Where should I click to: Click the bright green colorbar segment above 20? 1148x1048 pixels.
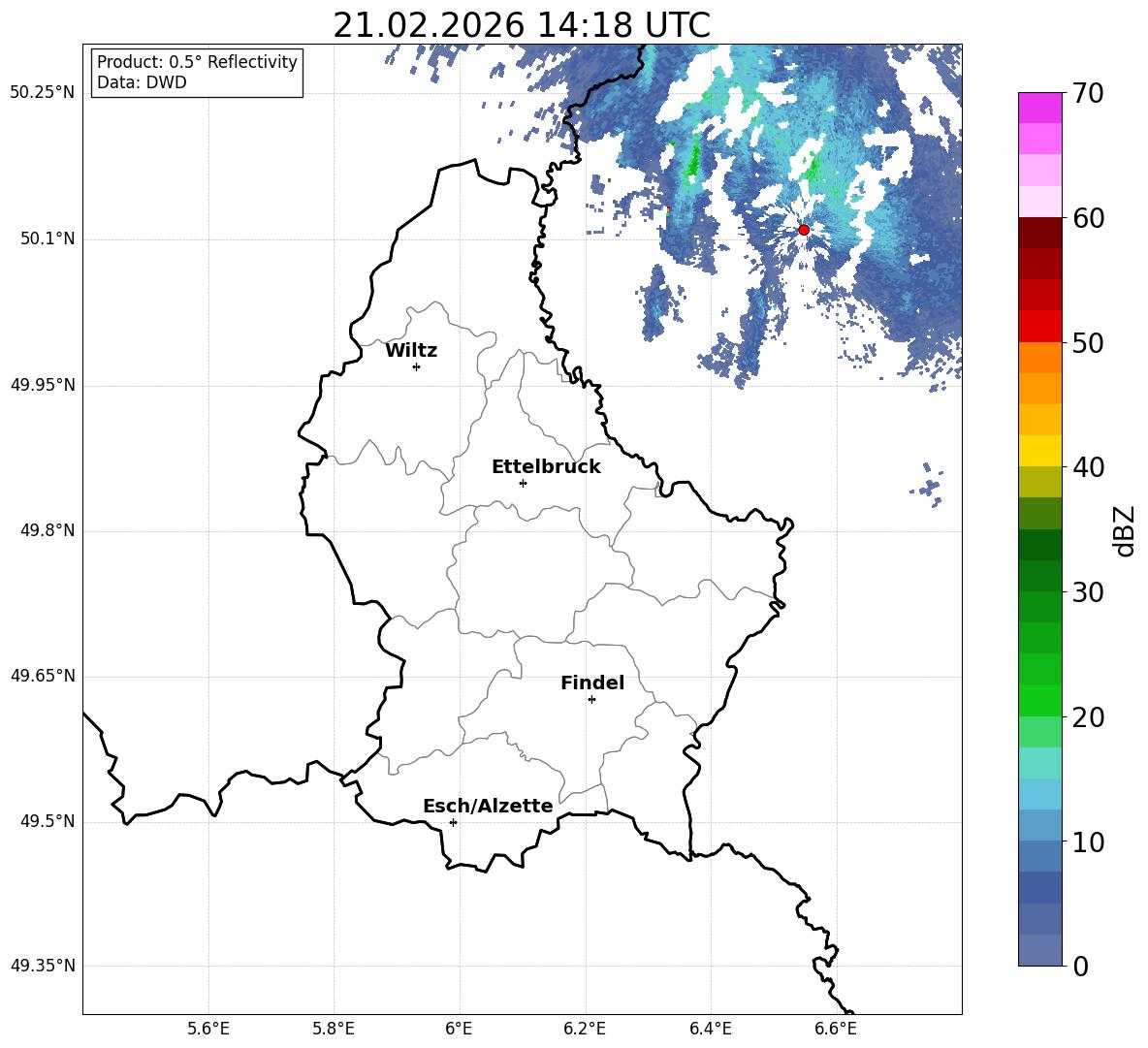point(1039,700)
